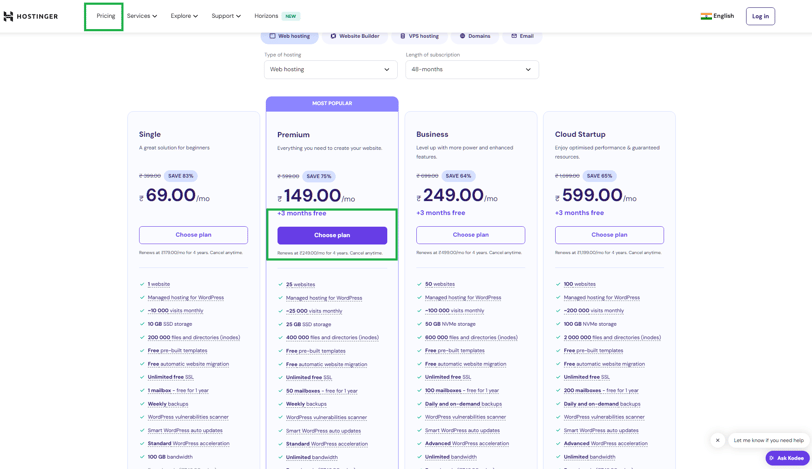The width and height of the screenshot is (812, 469).
Task: Click Single plan's Weekly backups feature
Action: (168, 404)
